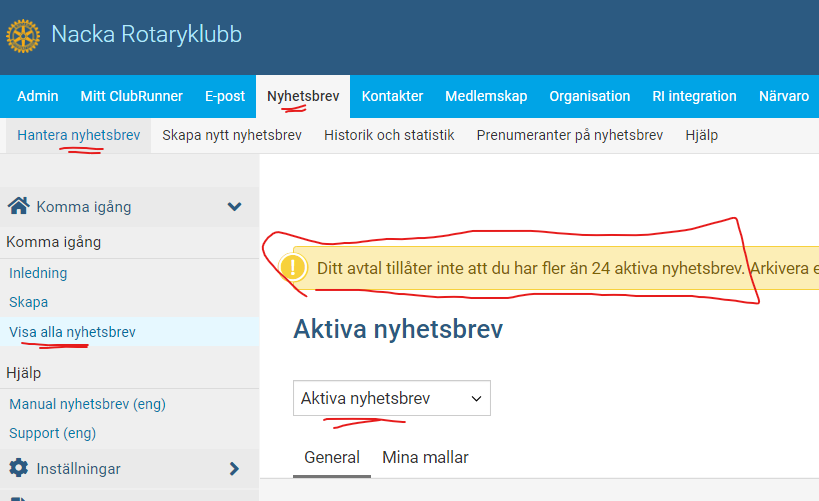Open the E-post menu item

click(225, 96)
